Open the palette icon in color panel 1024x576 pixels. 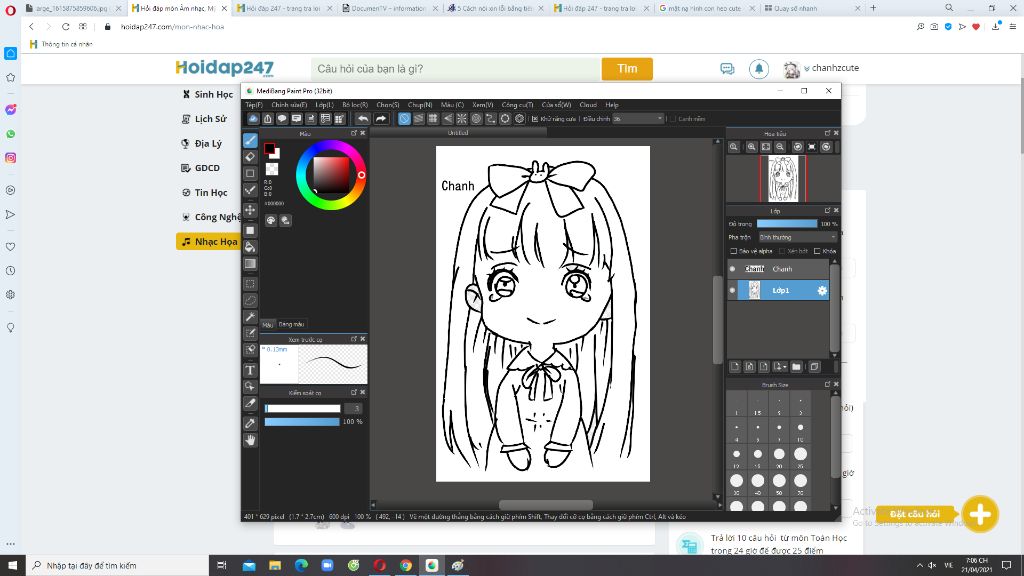[x=271, y=221]
